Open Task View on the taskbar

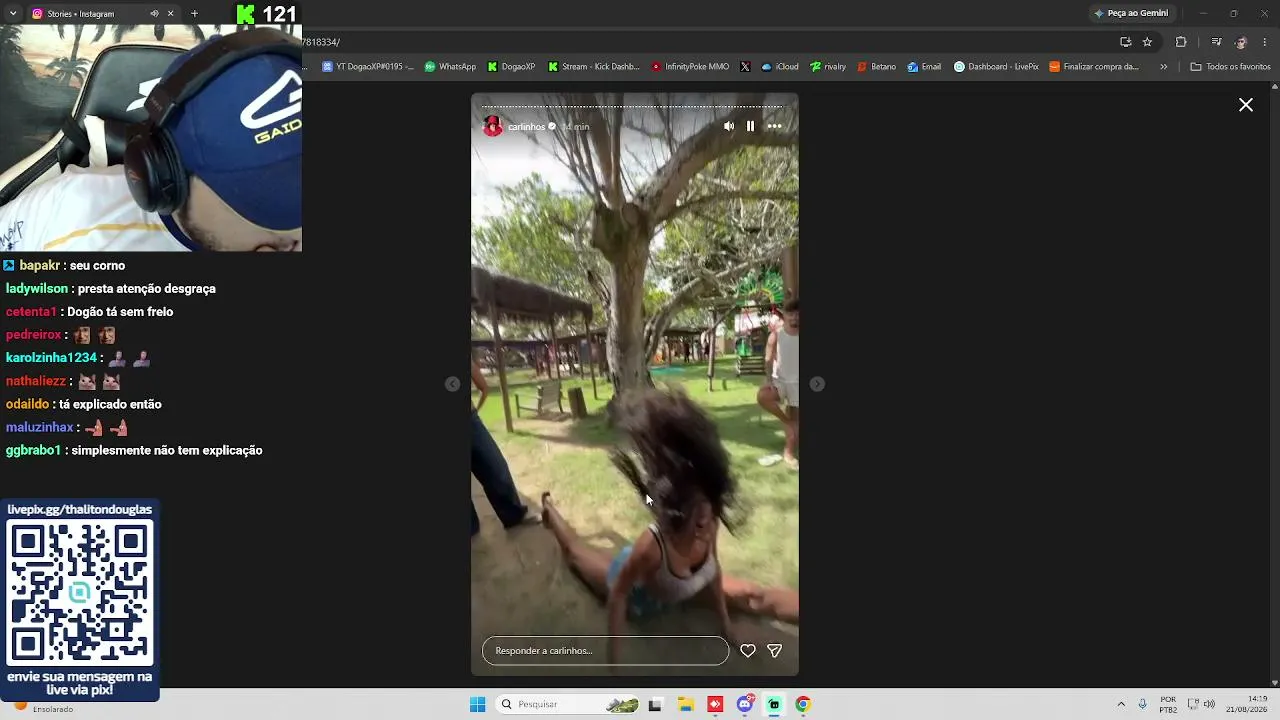point(655,704)
